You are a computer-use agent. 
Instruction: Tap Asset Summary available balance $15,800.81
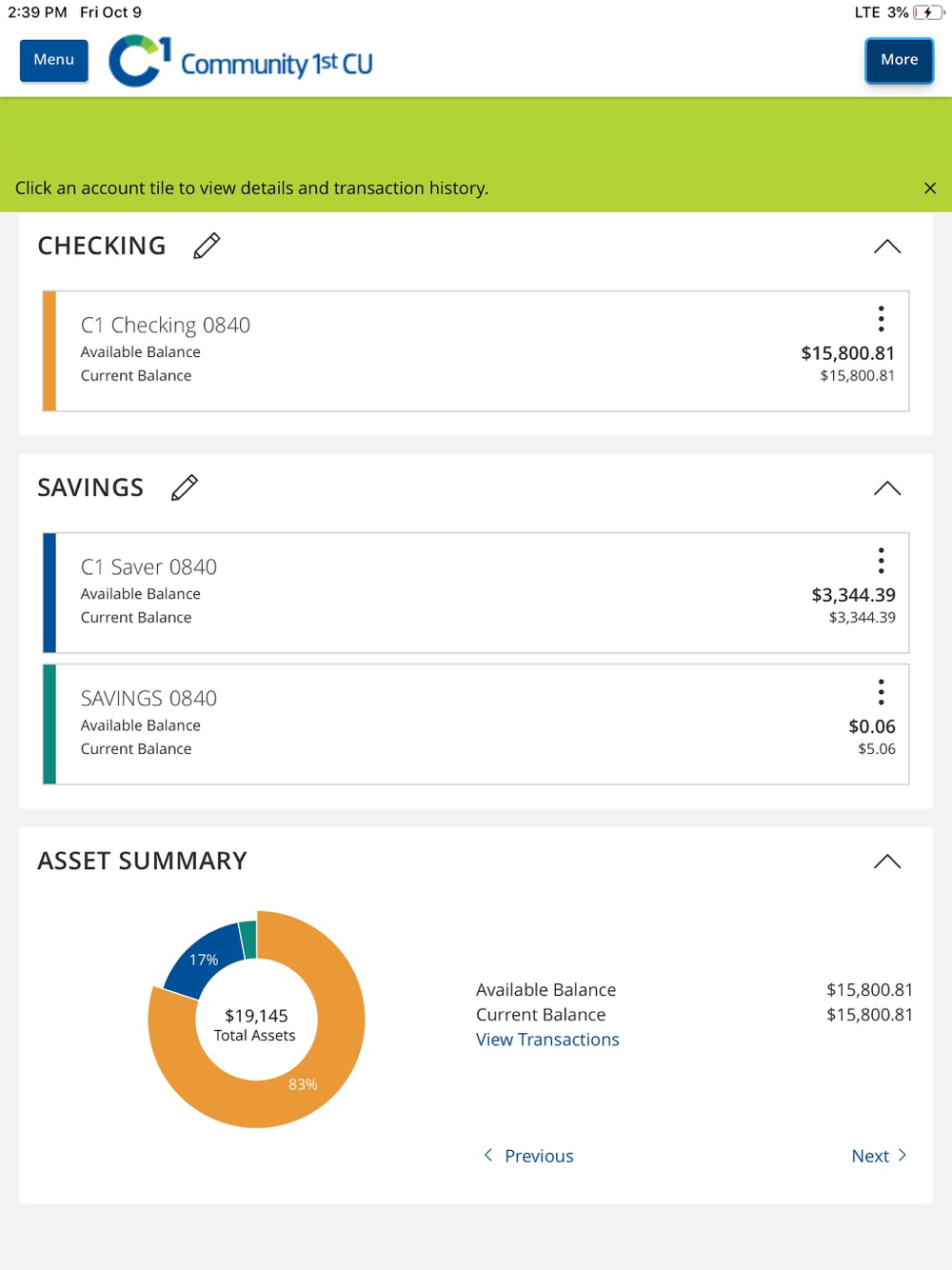point(869,990)
